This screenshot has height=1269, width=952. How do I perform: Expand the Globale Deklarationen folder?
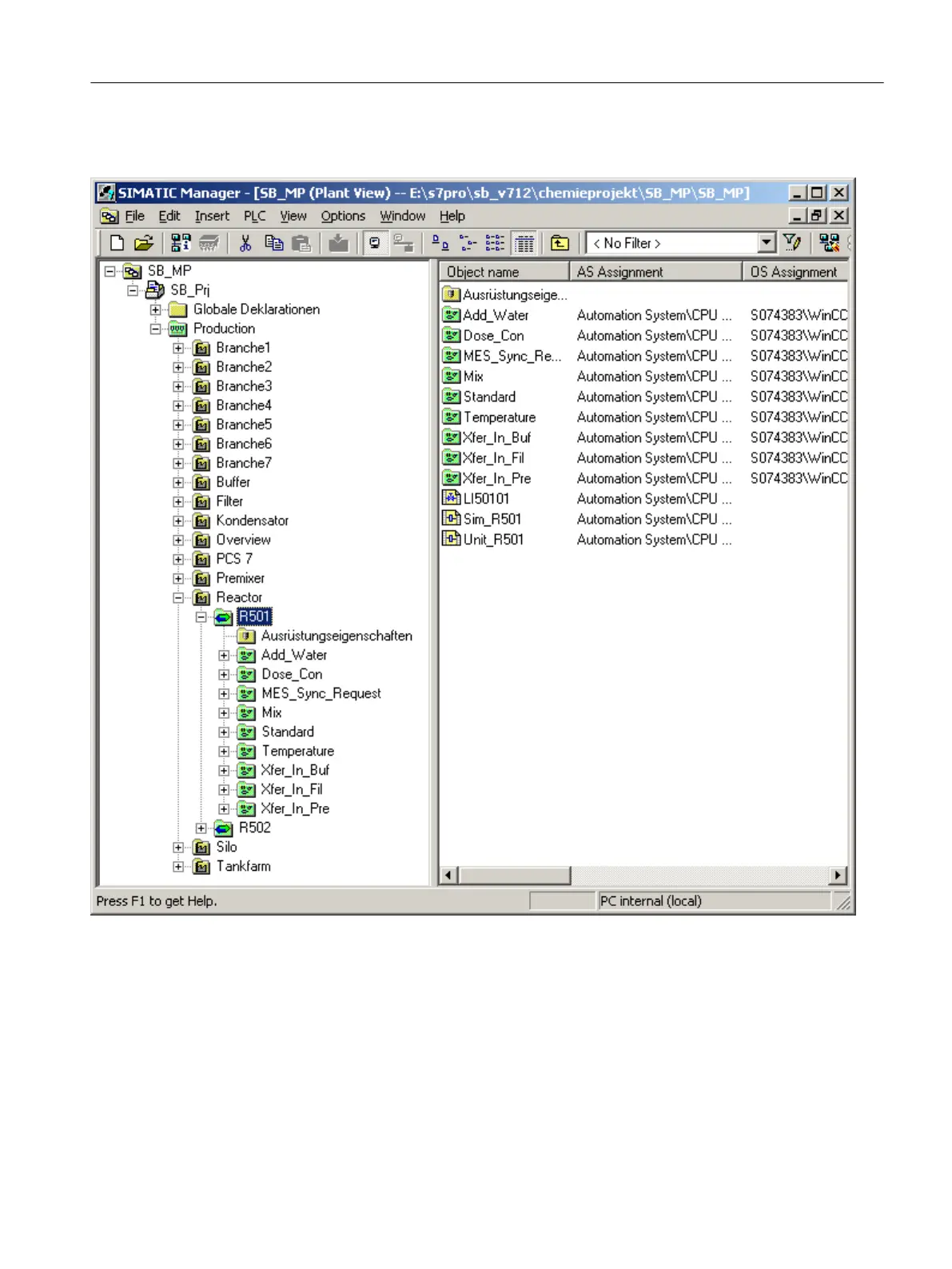(x=156, y=309)
